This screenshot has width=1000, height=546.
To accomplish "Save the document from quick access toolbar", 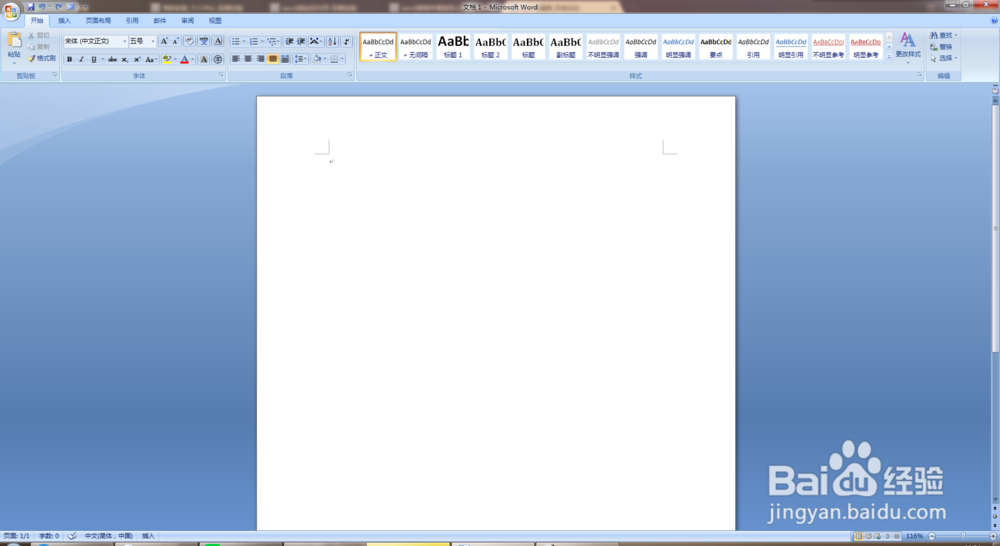I will tap(31, 7).
